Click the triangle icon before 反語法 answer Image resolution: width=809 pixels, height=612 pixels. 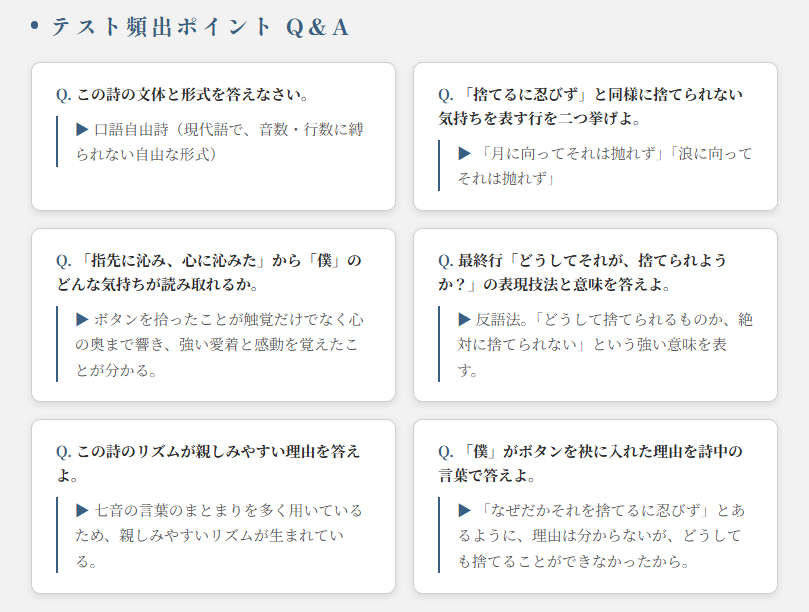tap(464, 319)
